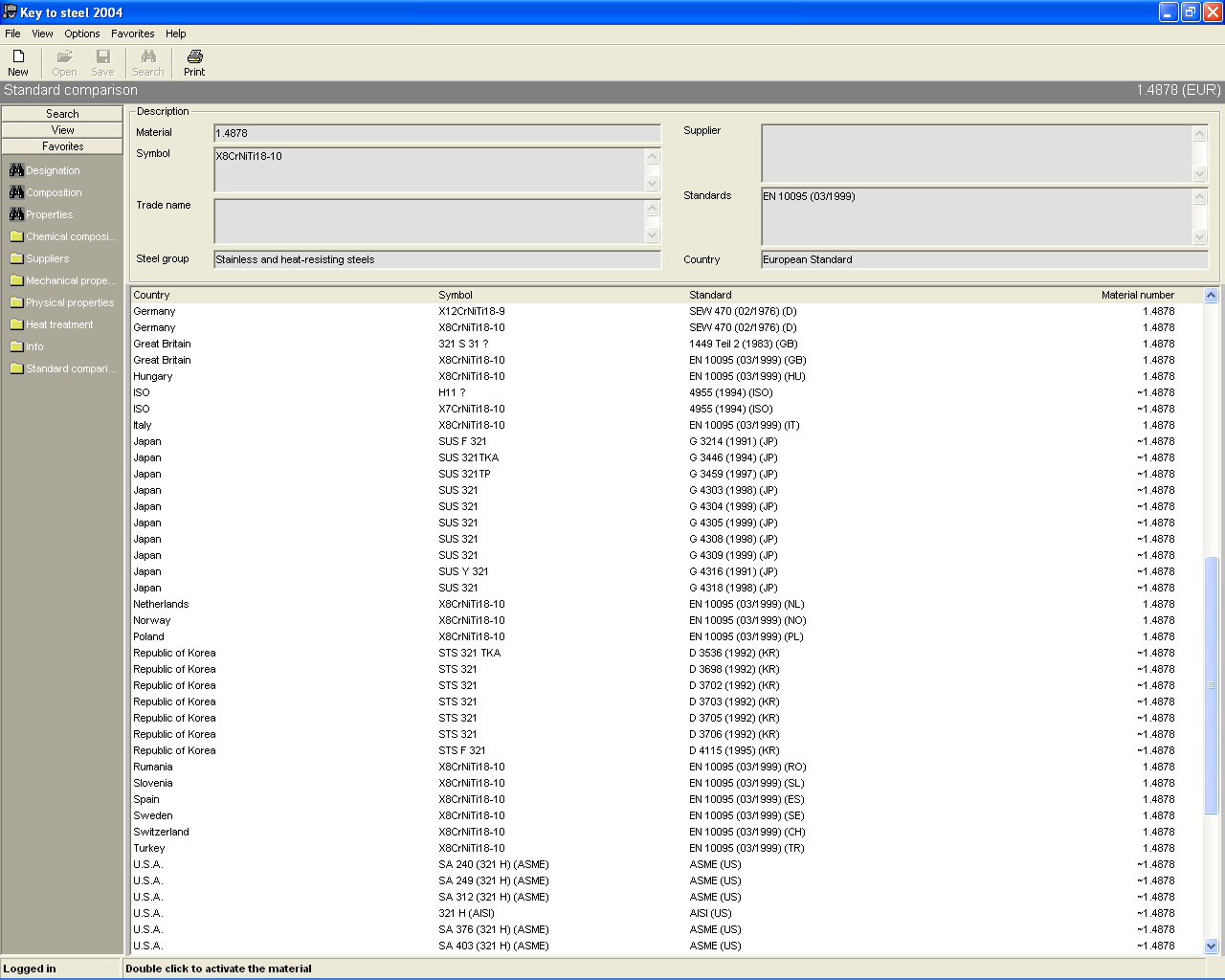Open the Options menu
The height and width of the screenshot is (980, 1225).
pos(82,33)
